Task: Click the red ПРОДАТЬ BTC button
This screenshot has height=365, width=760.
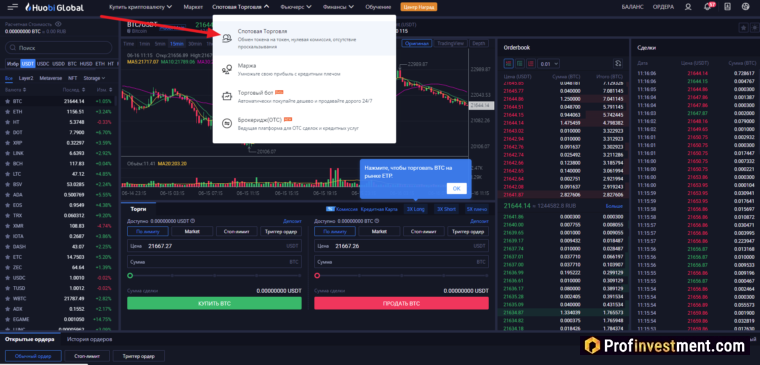Action: pyautogui.click(x=401, y=303)
